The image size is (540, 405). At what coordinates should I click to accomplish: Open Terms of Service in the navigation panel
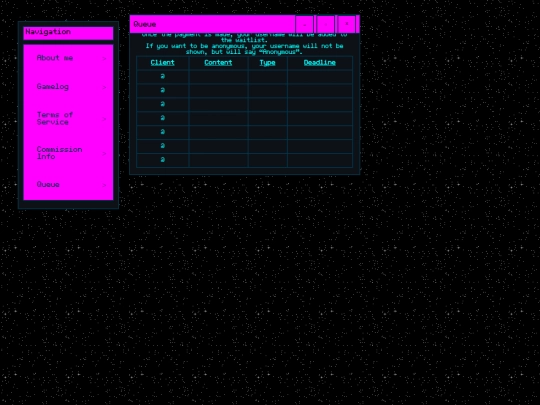[68, 118]
